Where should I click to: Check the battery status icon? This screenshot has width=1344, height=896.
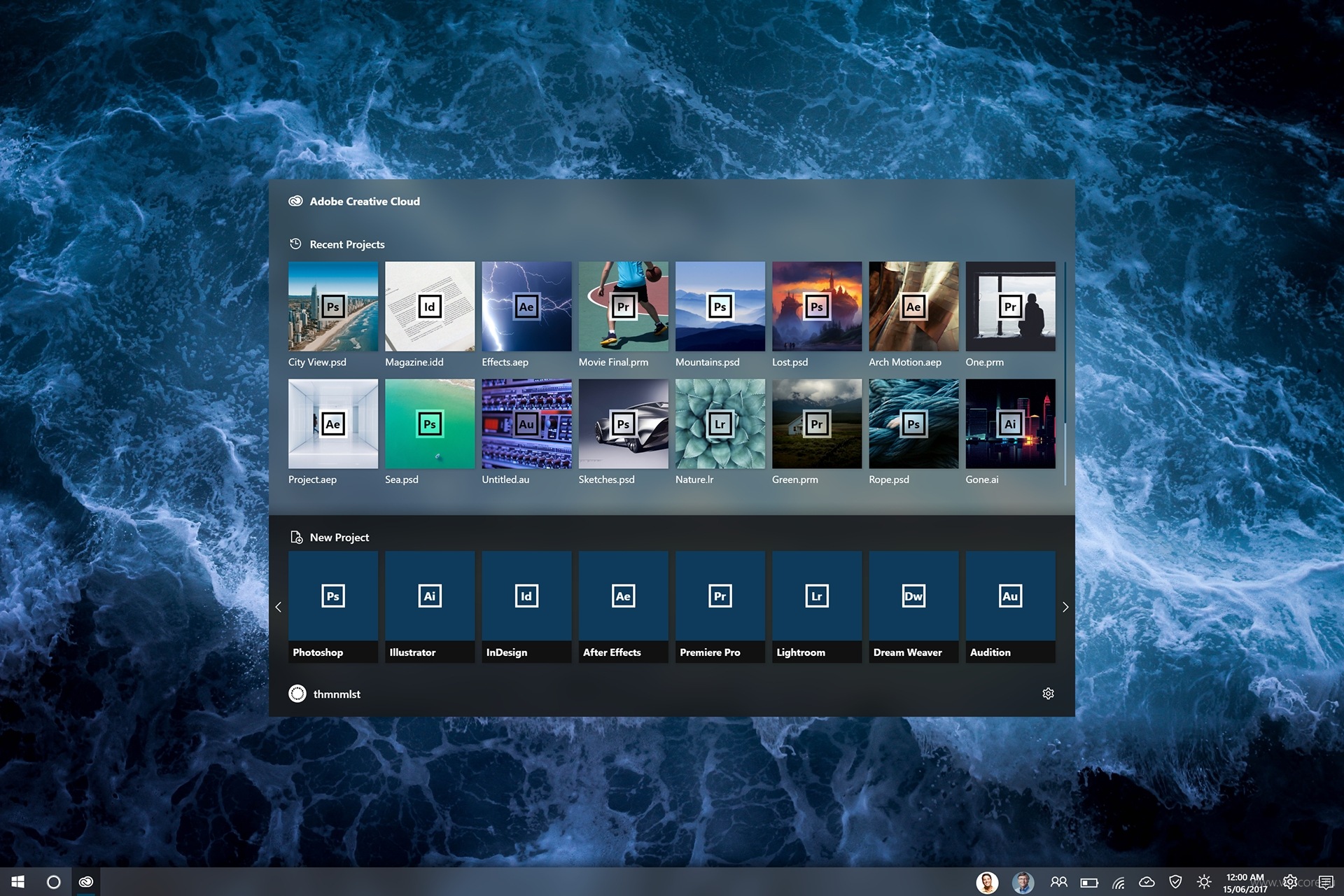point(1089,883)
